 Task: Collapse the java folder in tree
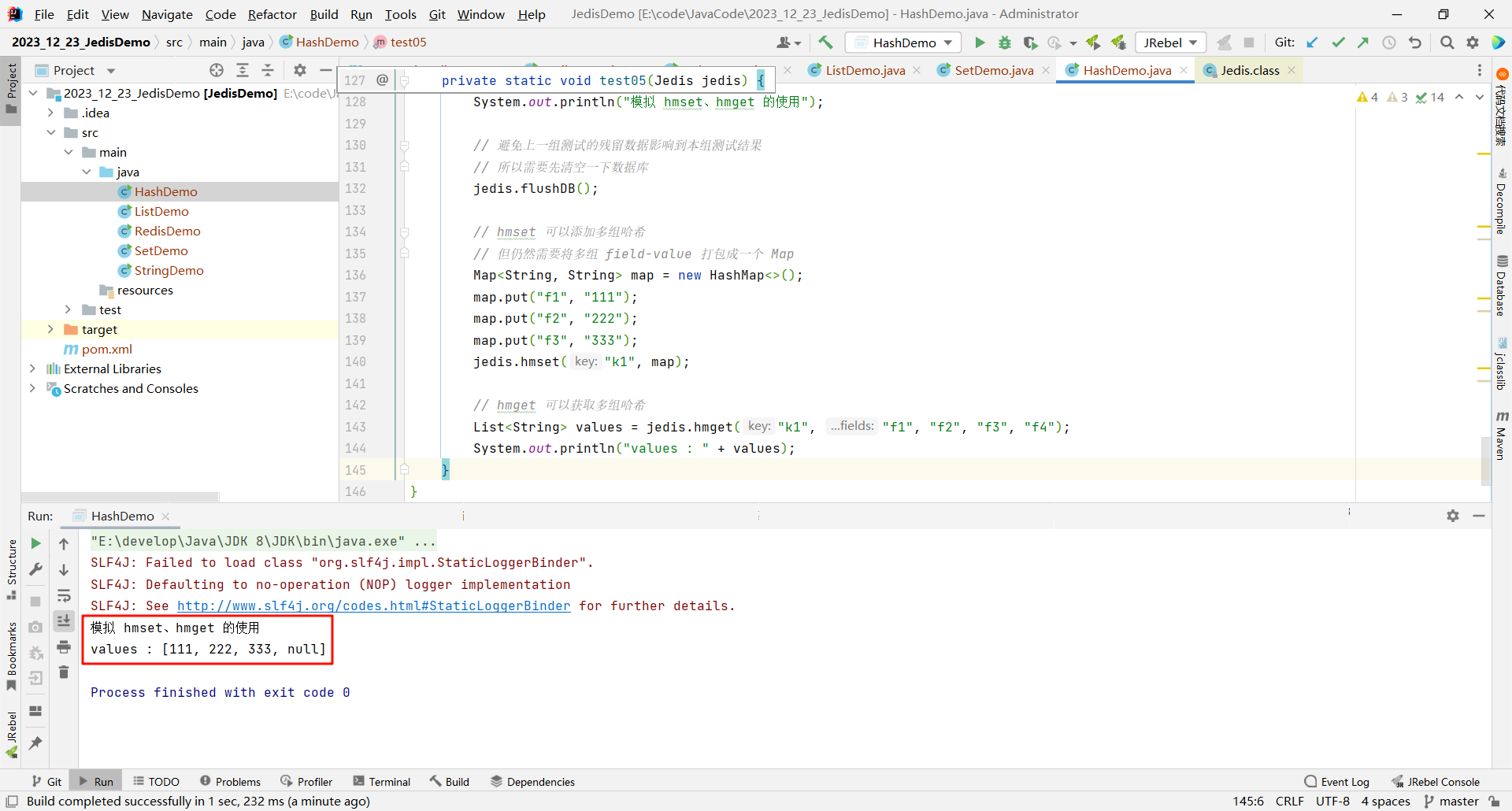(x=86, y=172)
